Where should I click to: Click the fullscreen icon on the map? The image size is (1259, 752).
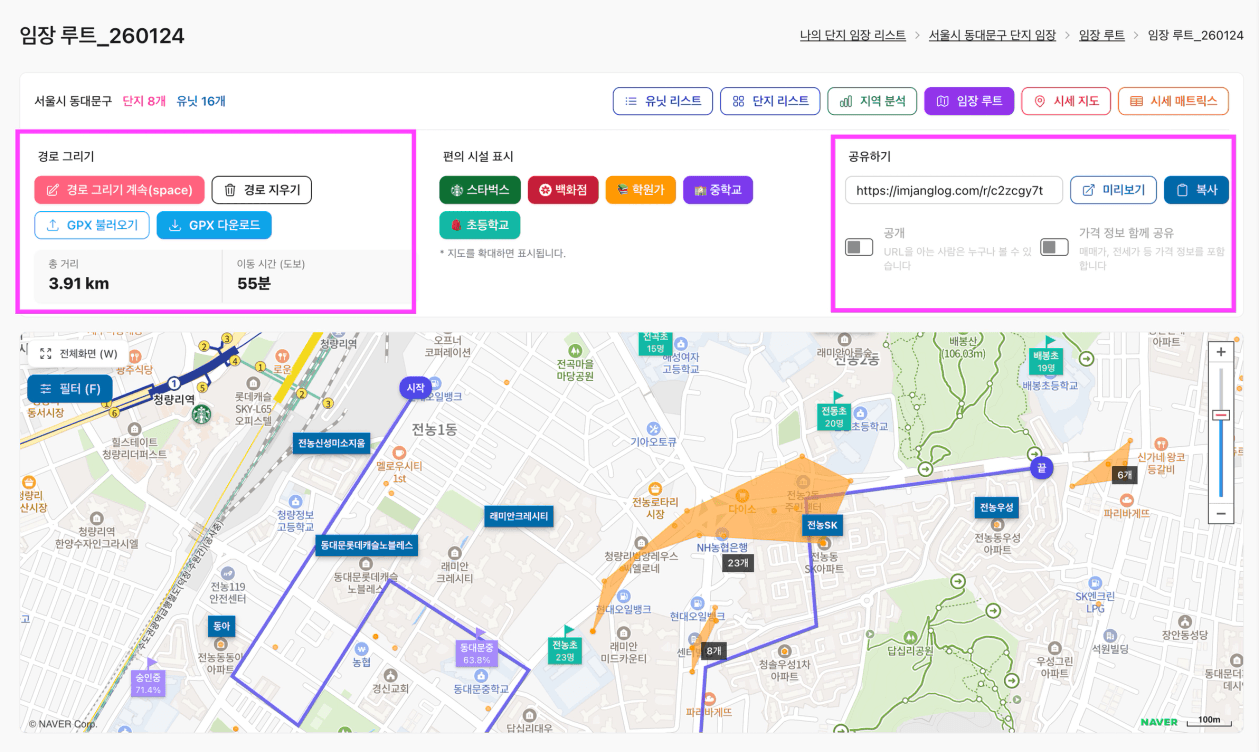46,353
